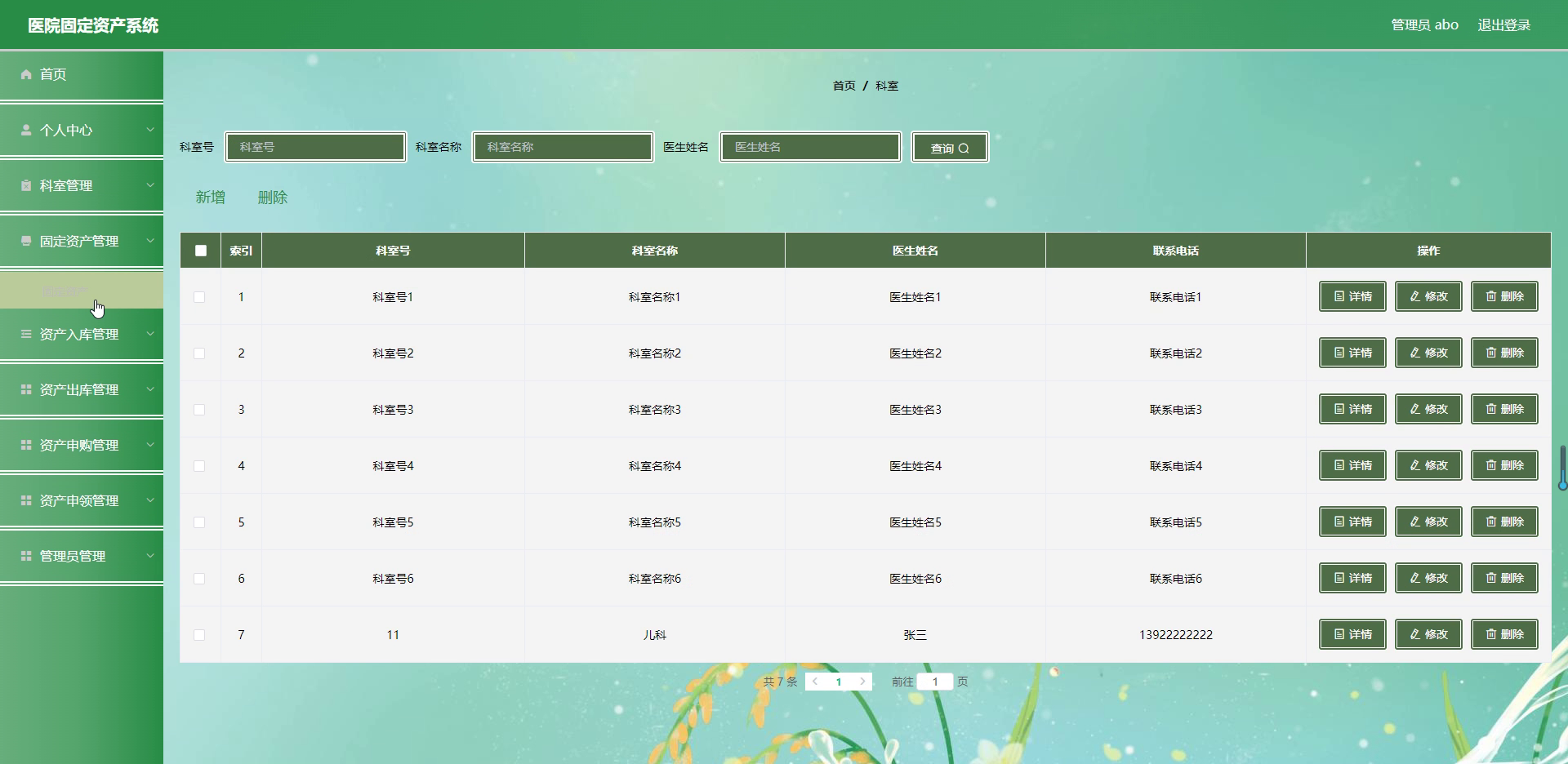Screen dimensions: 1568x764
Task: Check the checkbox for row 科室号2
Action: coord(199,353)
